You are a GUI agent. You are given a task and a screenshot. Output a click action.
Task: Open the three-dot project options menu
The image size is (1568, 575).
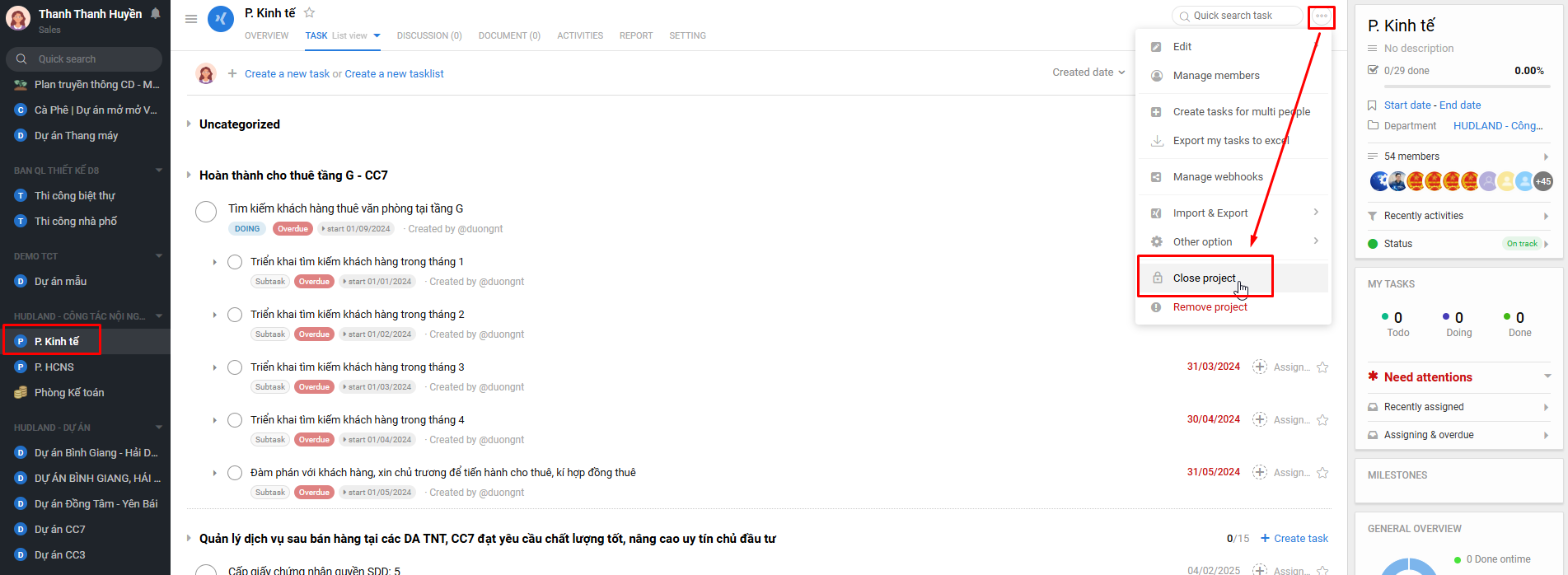1322,16
